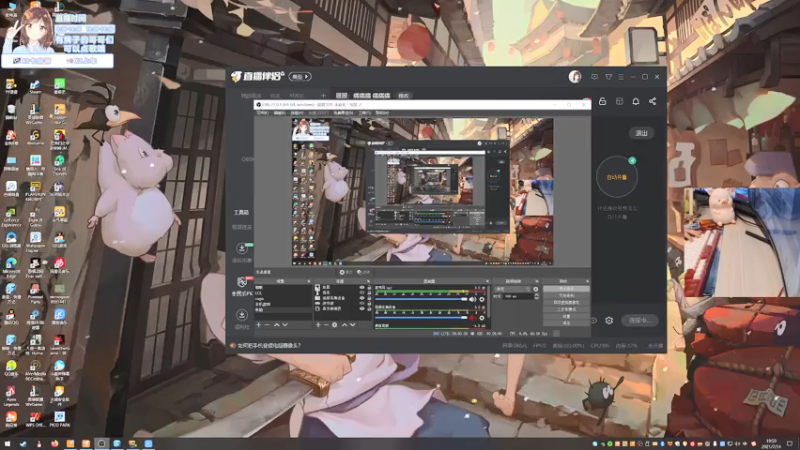Click the 退出 button in 直播伴侣
The height and width of the screenshot is (450, 800).
coord(641,133)
